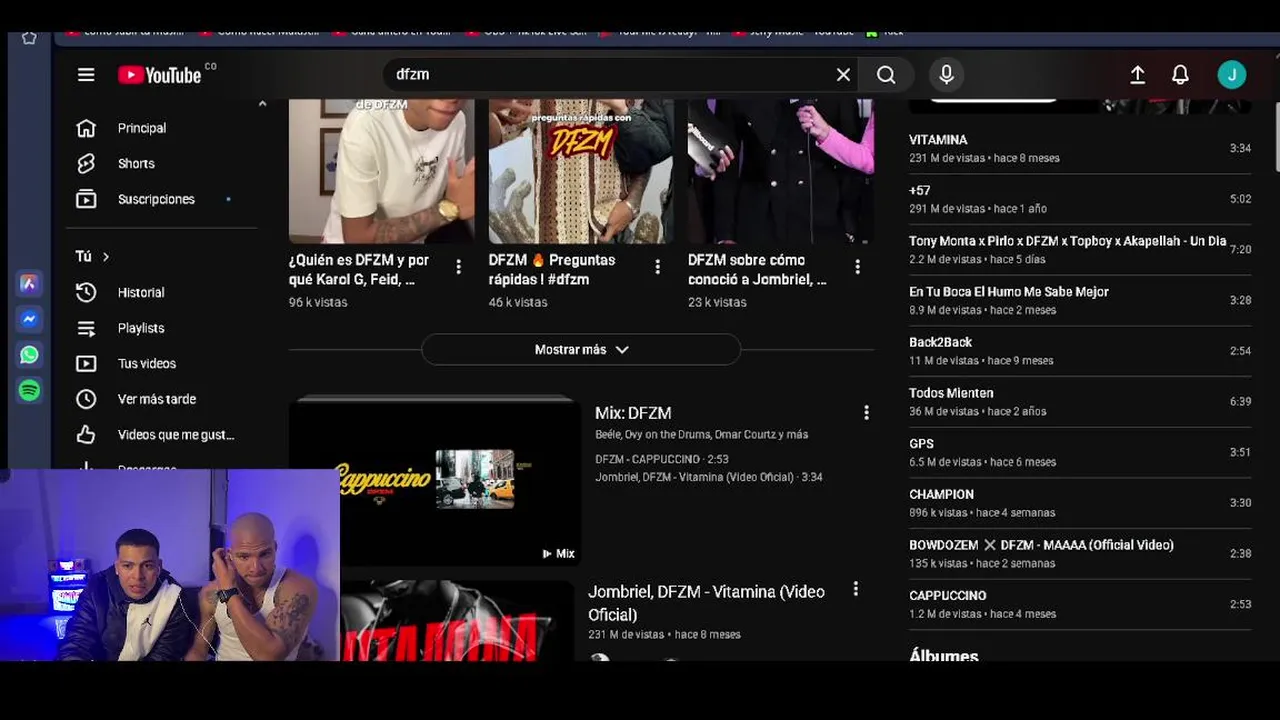Viewport: 1280px width, 720px height.
Task: Expand shorts with Mostrar más
Action: [581, 350]
